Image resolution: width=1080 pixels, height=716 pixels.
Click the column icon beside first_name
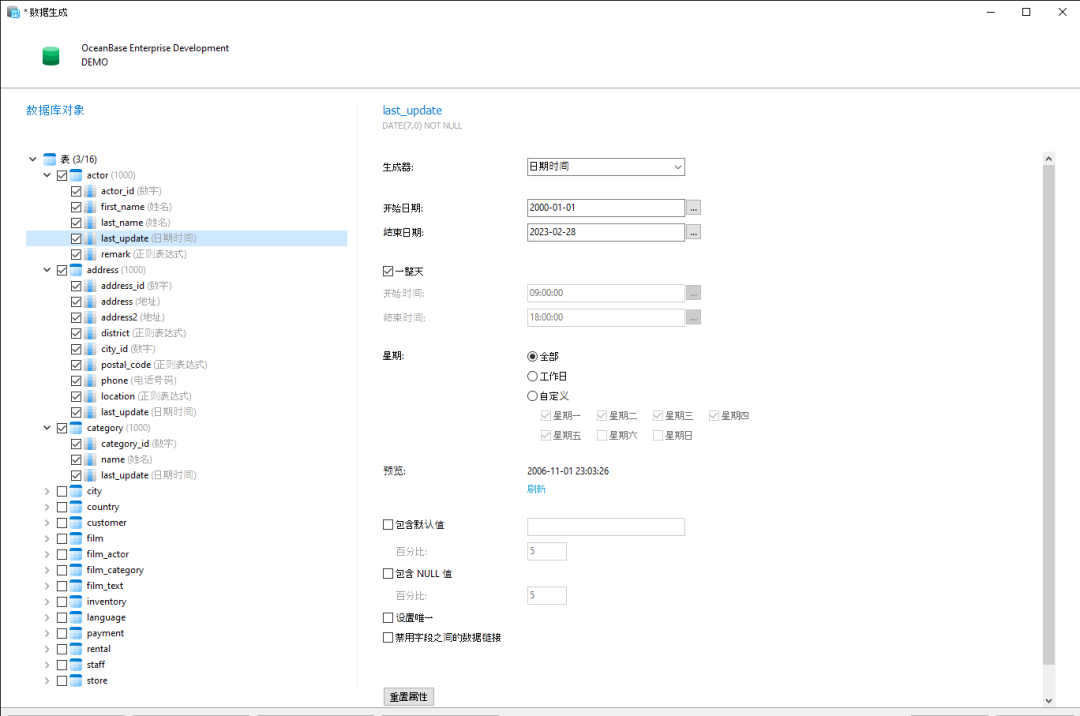click(x=90, y=207)
